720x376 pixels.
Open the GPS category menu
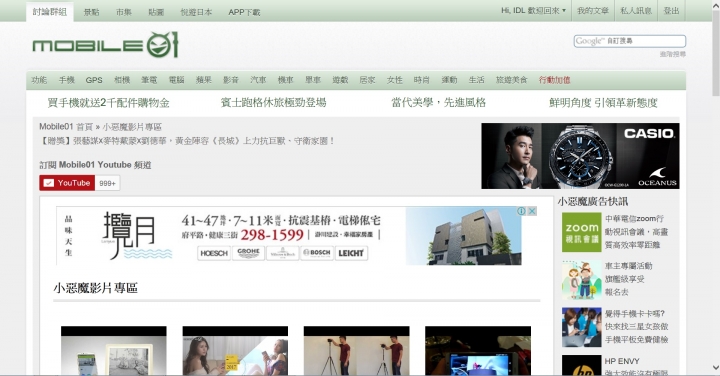(x=94, y=80)
